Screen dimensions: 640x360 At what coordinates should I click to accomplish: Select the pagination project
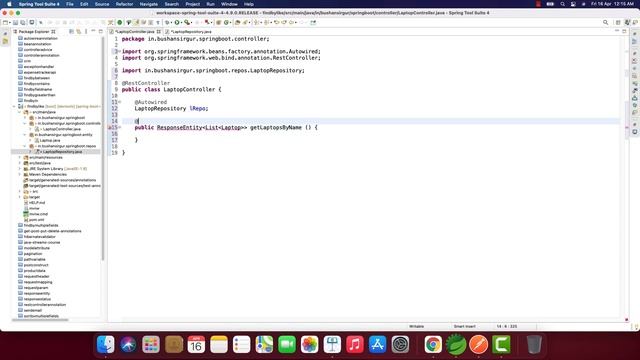[33, 254]
